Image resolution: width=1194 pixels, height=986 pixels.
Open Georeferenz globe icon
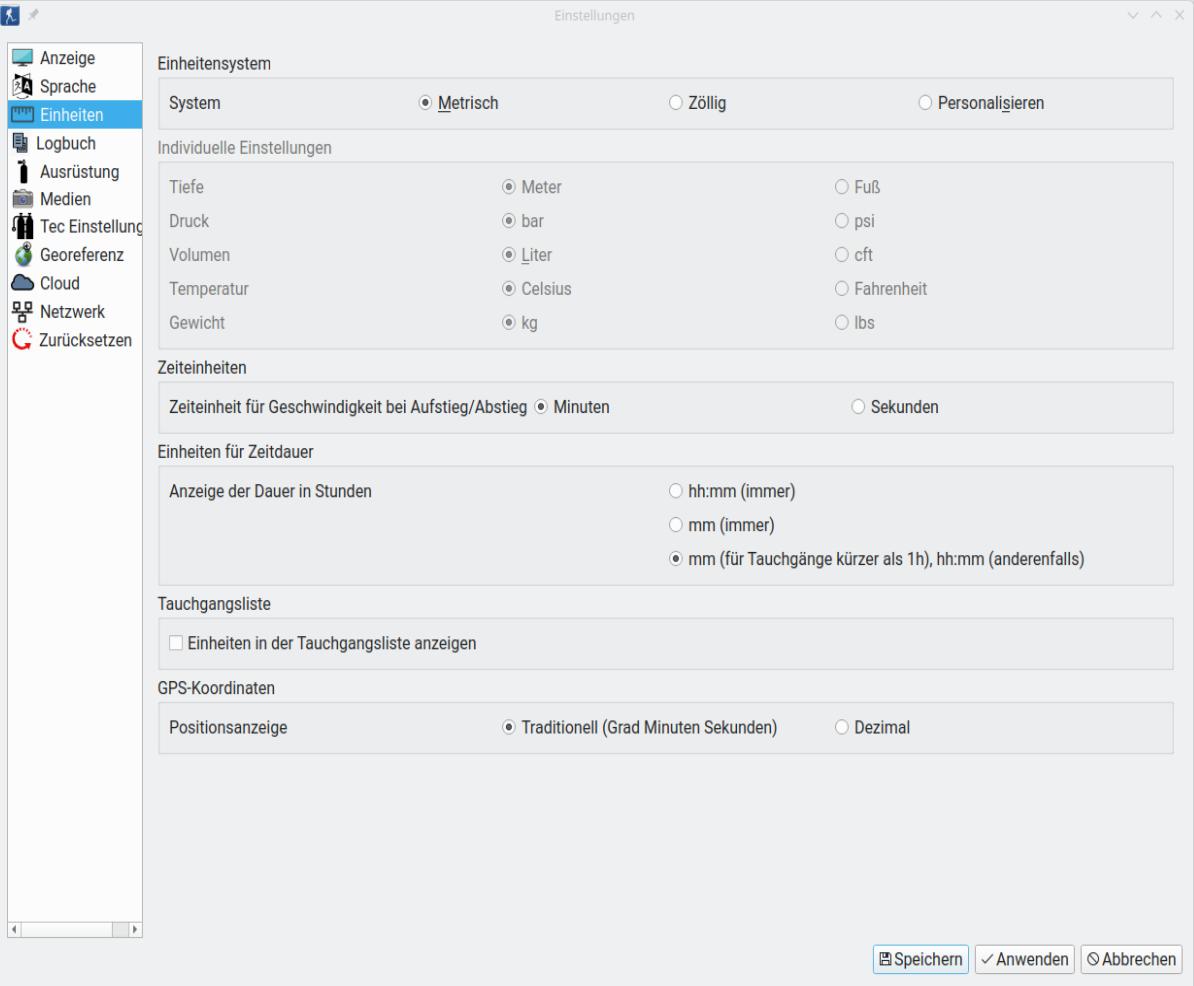(22, 255)
